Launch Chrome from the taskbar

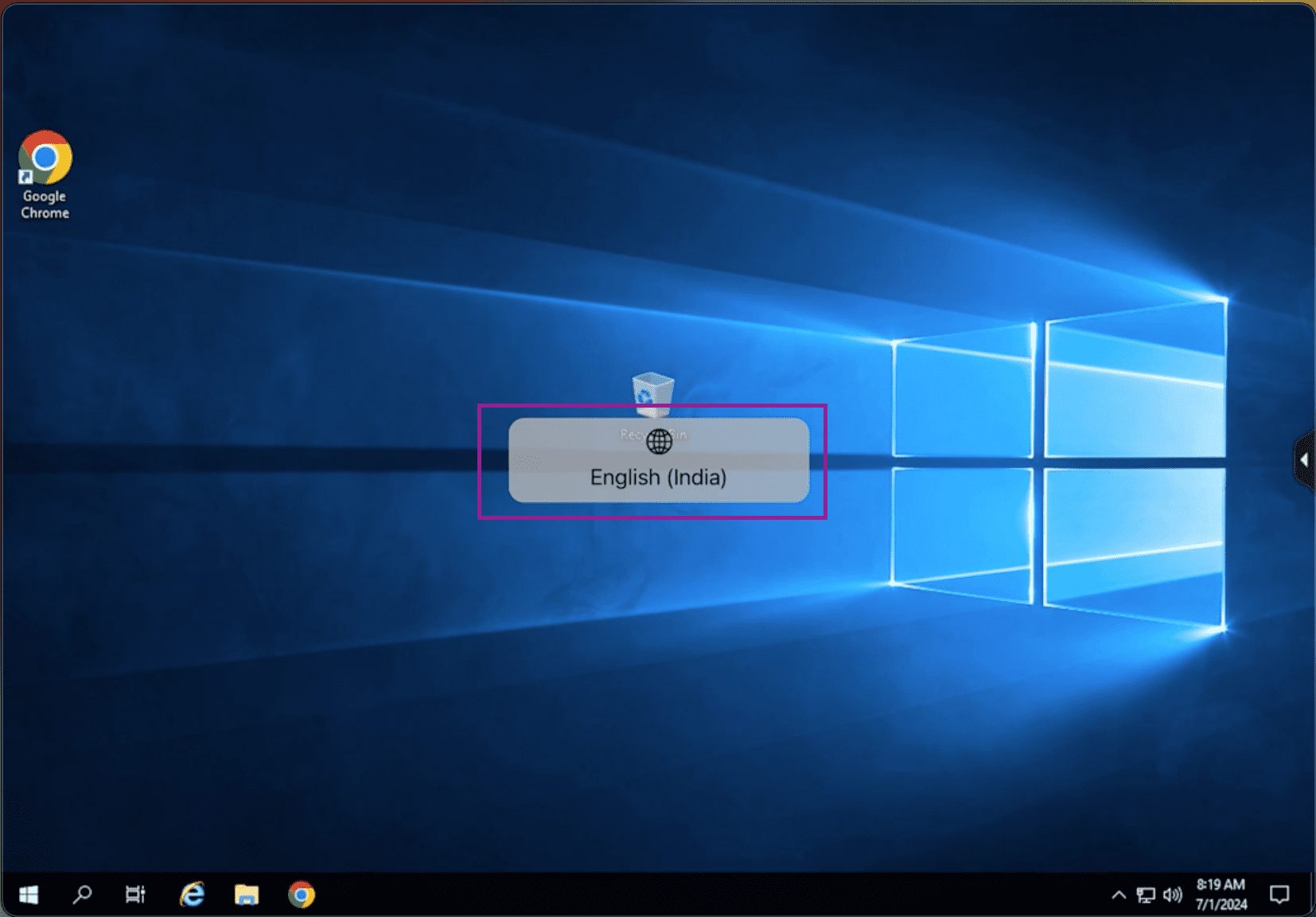point(302,895)
